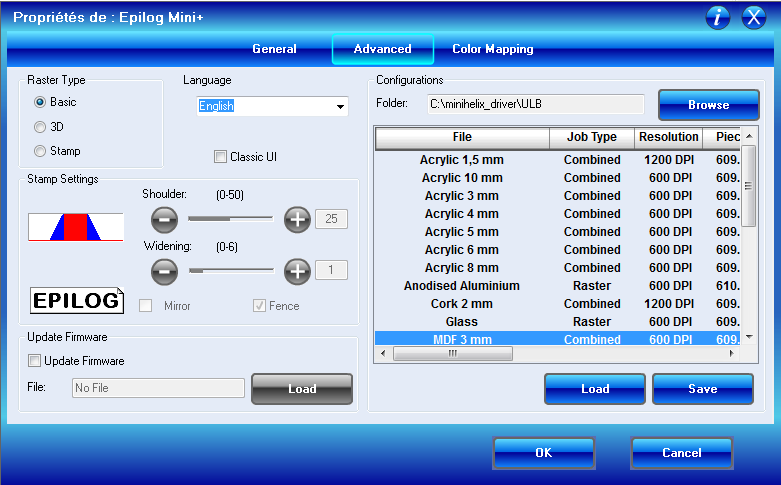
Task: Click Load button in Update Firmware section
Action: pos(302,389)
